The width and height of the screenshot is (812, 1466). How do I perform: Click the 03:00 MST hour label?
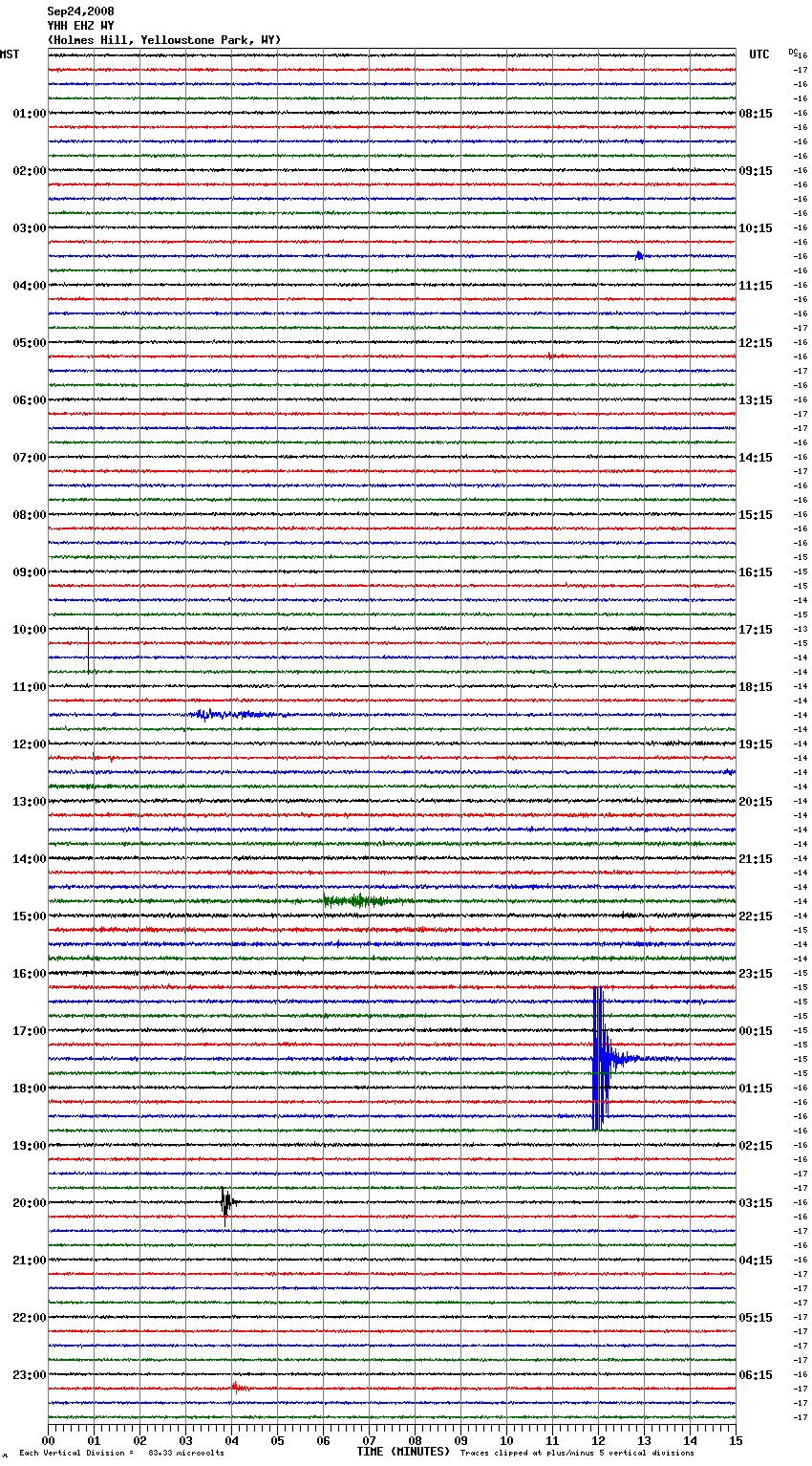tap(30, 228)
